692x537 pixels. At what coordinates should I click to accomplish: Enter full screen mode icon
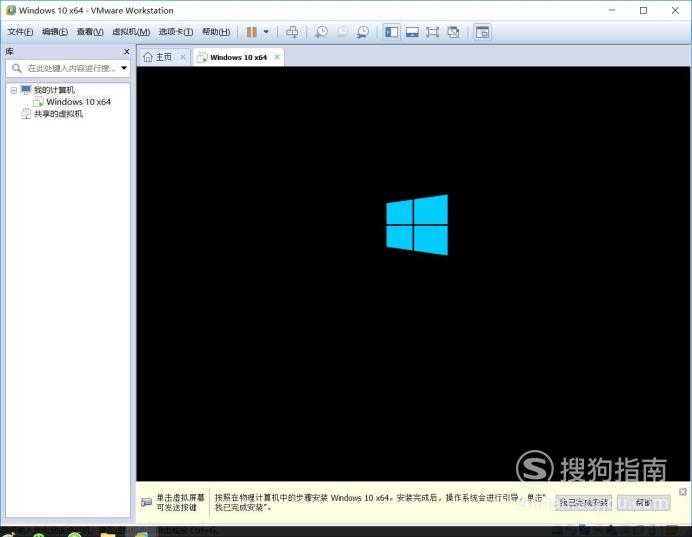tap(432, 32)
